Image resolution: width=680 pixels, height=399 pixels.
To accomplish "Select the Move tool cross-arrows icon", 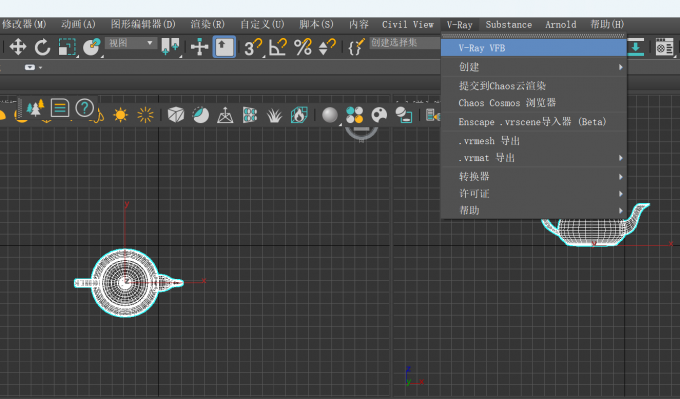I will pos(18,47).
